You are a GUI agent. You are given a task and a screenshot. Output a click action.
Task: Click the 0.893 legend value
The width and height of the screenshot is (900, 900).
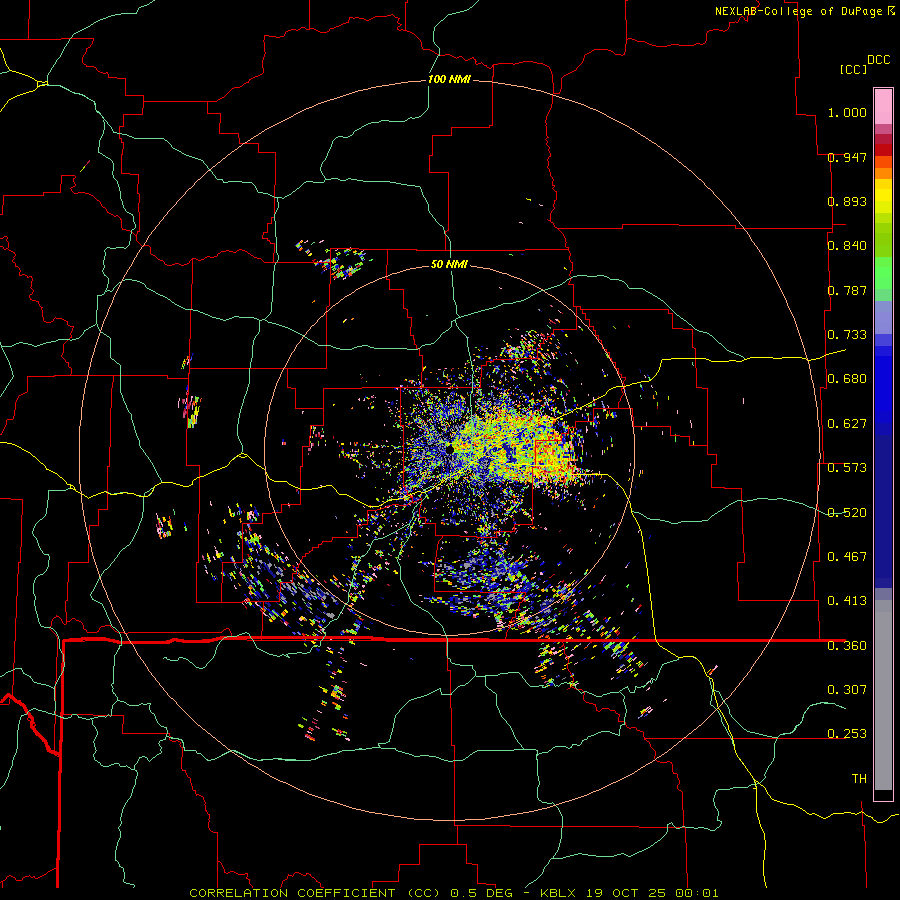click(x=847, y=201)
